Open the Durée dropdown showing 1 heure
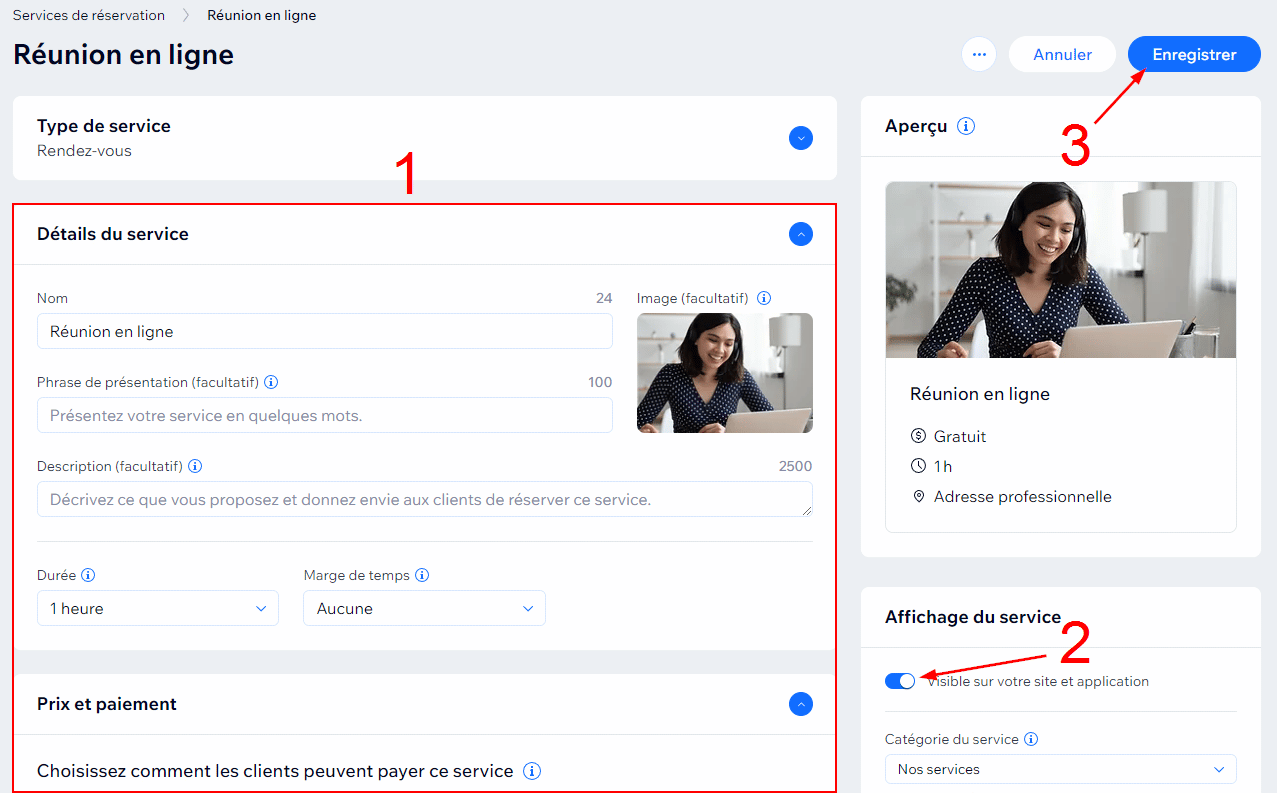Image resolution: width=1277 pixels, height=793 pixels. click(x=158, y=608)
